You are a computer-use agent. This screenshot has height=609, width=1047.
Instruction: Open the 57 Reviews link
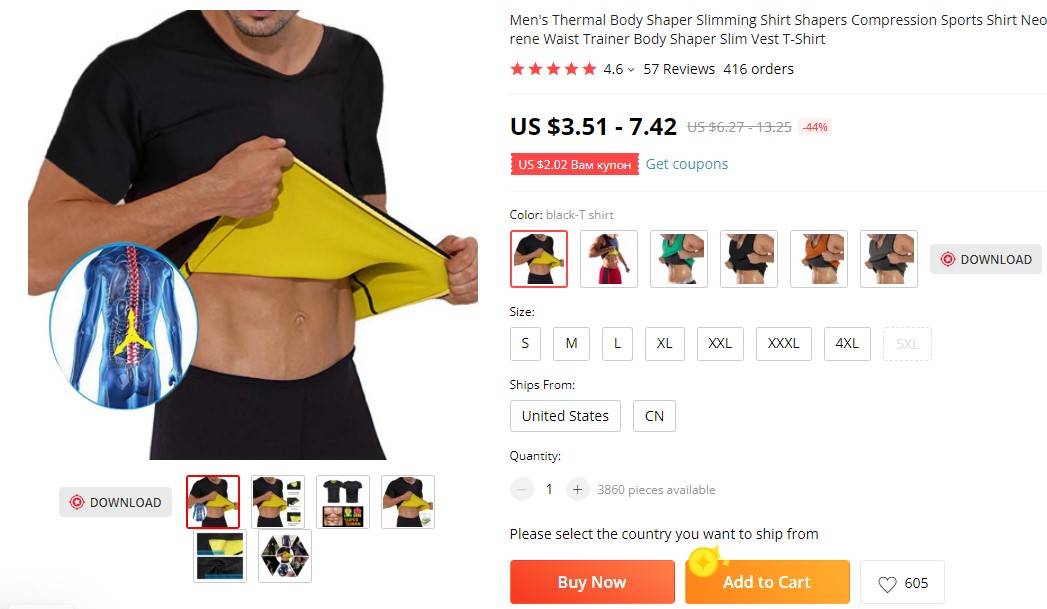point(678,69)
